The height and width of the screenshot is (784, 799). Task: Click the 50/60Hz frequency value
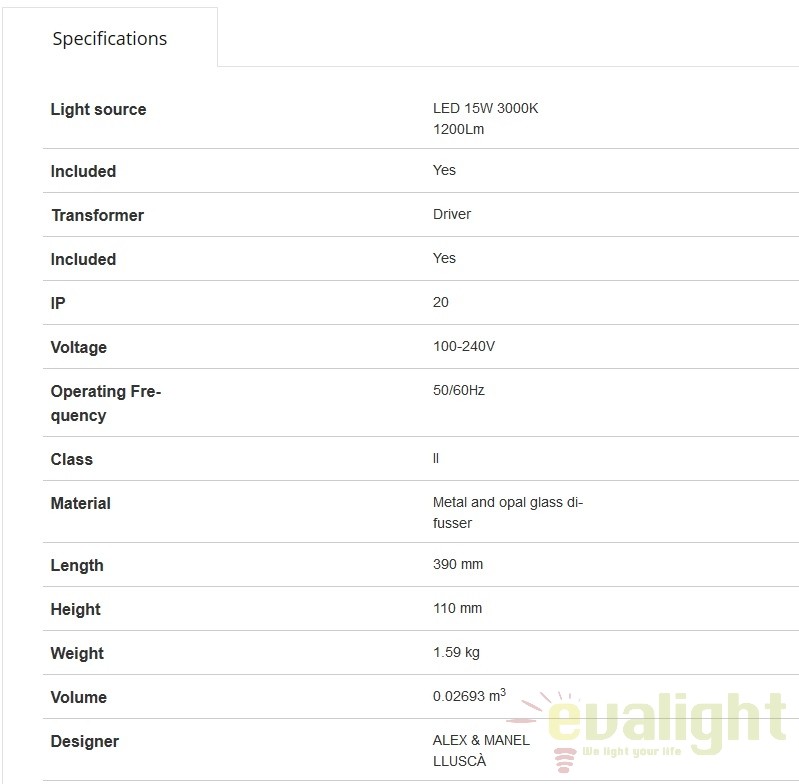click(x=459, y=390)
